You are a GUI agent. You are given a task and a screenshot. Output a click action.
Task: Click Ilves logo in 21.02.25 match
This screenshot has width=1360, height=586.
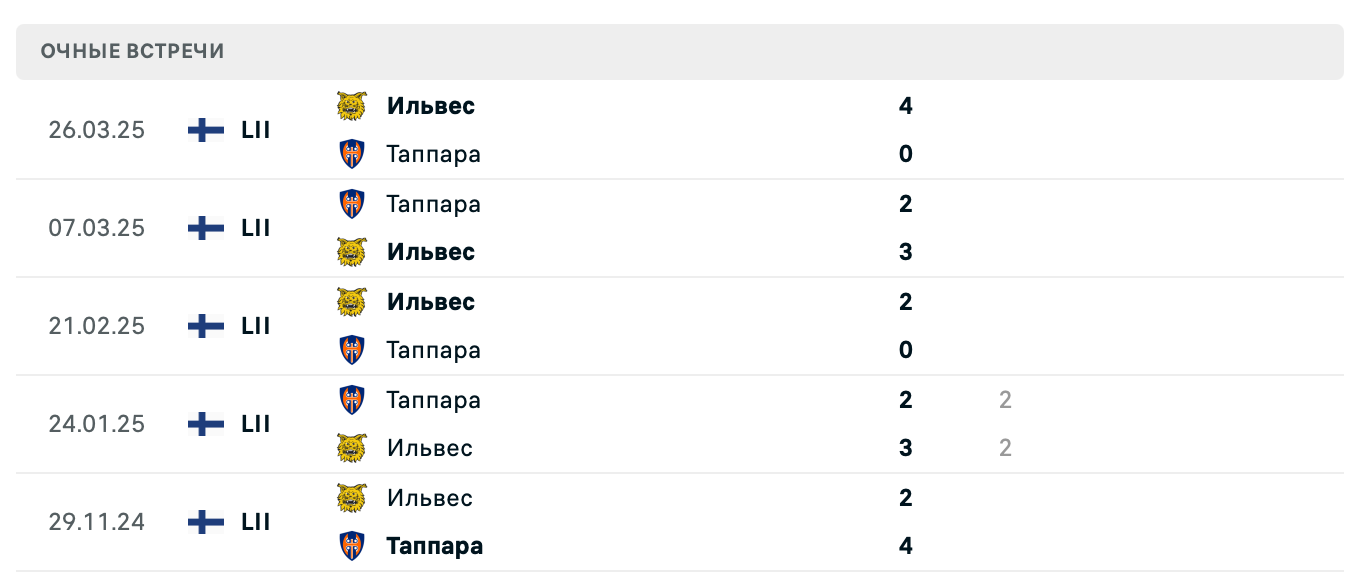tap(351, 302)
